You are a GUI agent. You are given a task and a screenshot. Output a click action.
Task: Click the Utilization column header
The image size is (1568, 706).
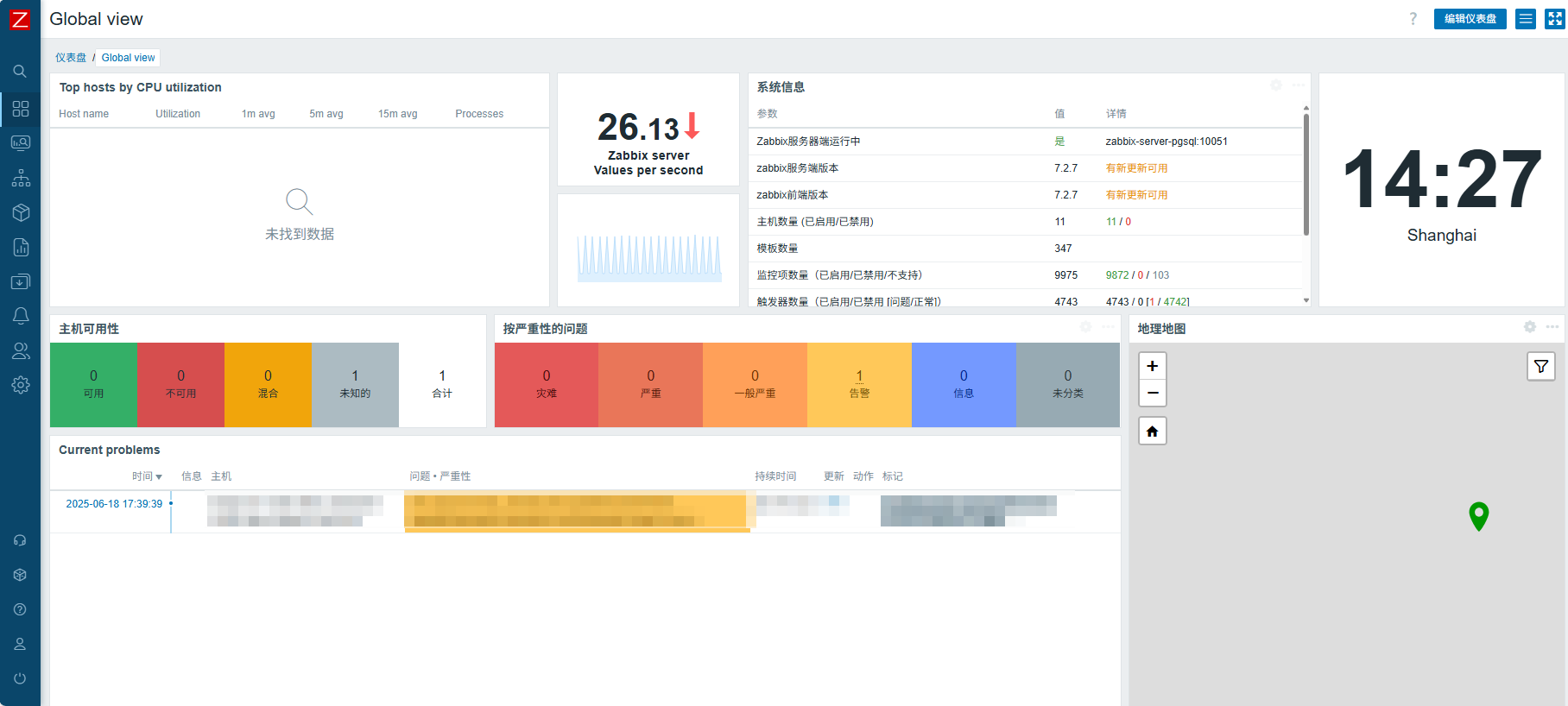(x=178, y=114)
